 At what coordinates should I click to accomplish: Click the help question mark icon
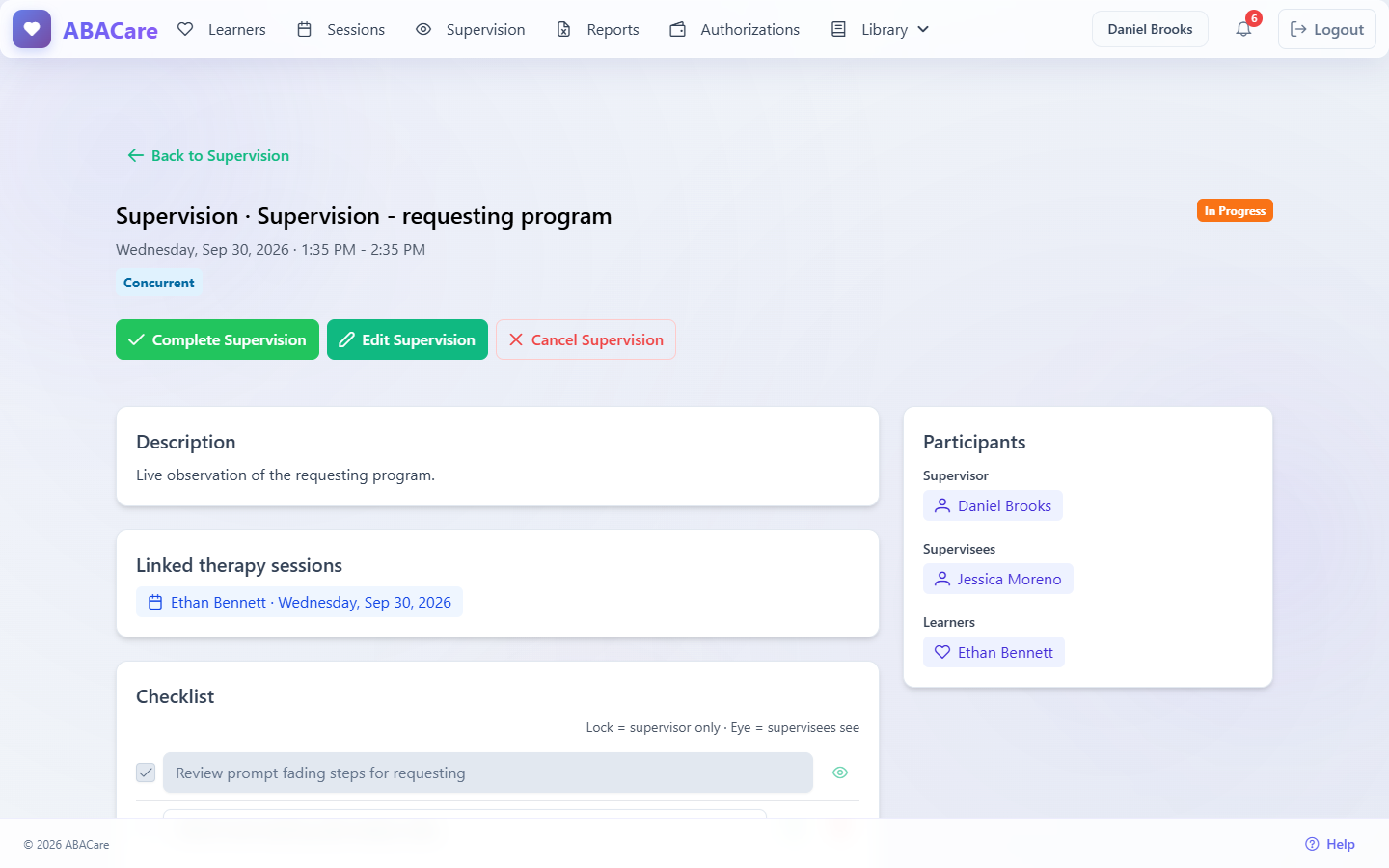[1312, 844]
